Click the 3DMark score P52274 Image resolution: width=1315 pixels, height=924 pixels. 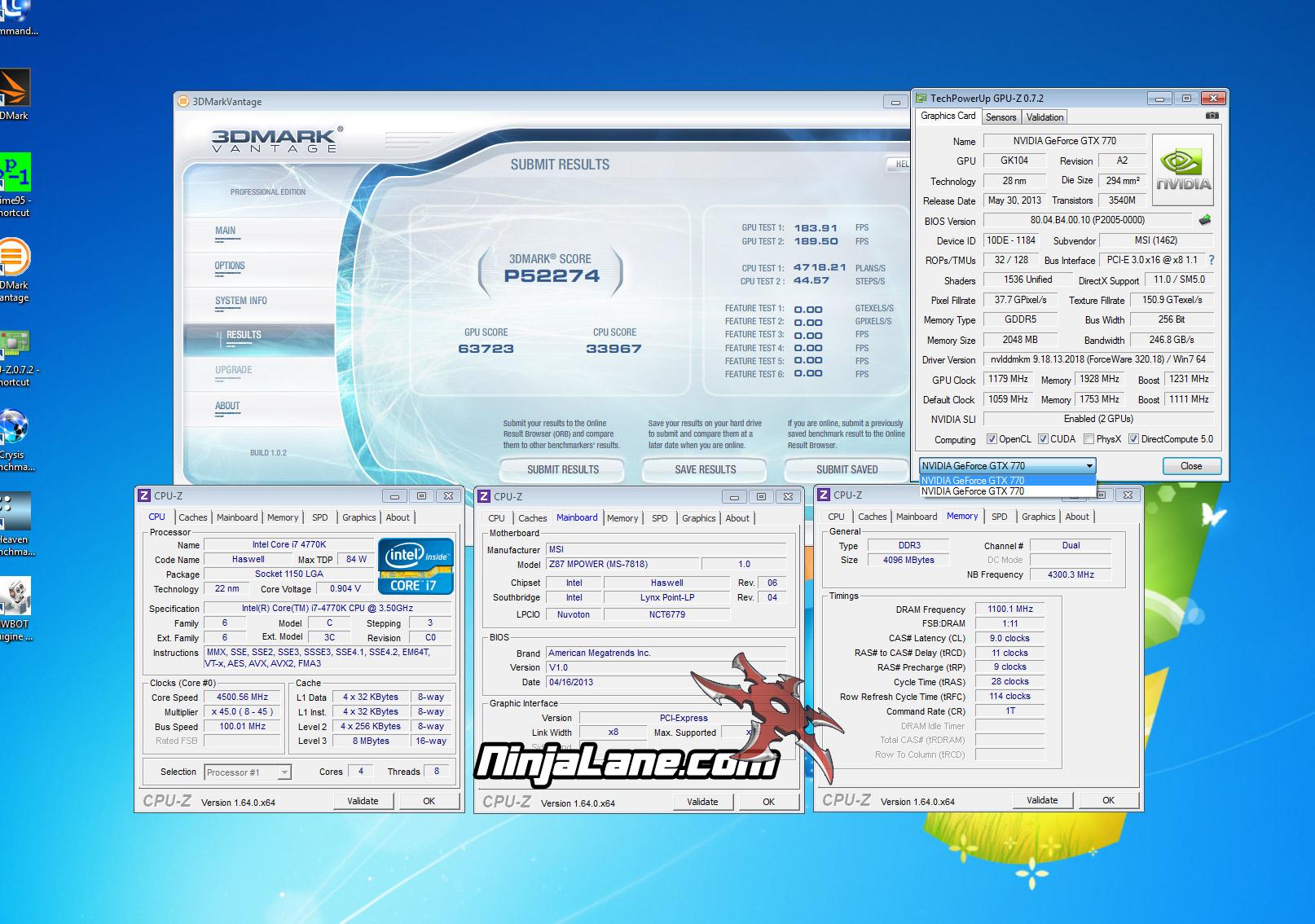point(552,275)
